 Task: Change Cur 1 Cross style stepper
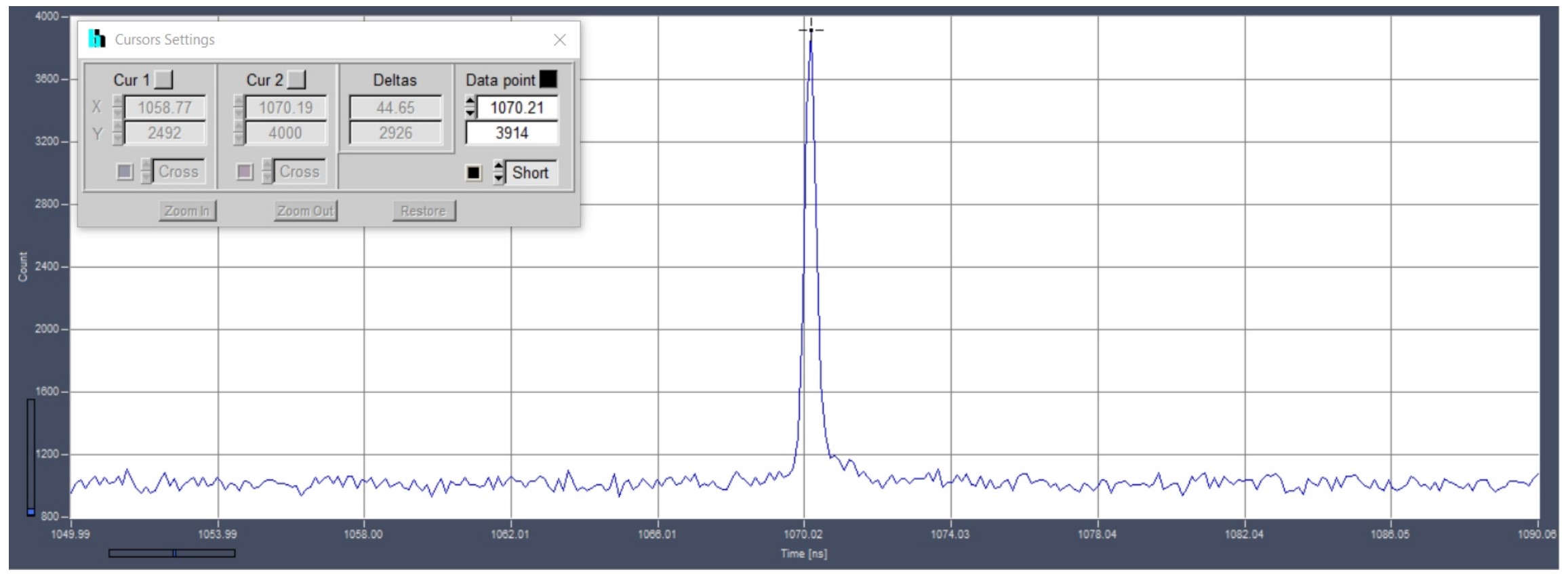(146, 171)
